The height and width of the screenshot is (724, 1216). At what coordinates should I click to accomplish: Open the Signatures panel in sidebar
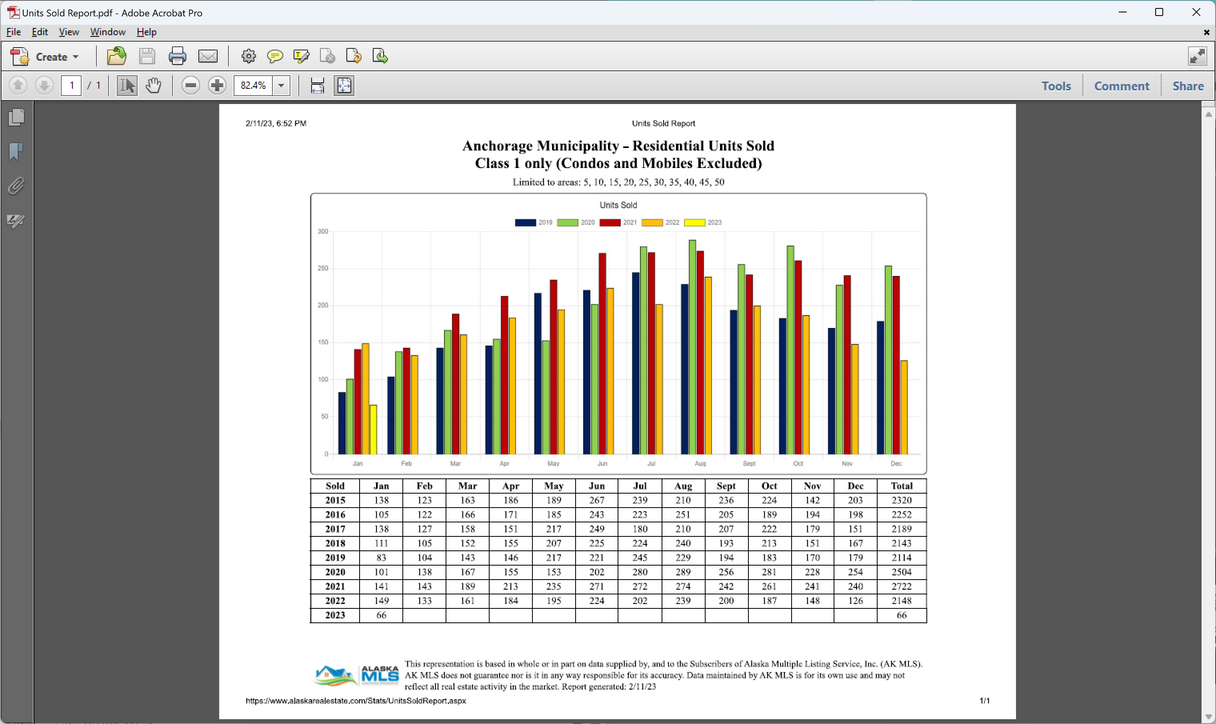[16, 220]
